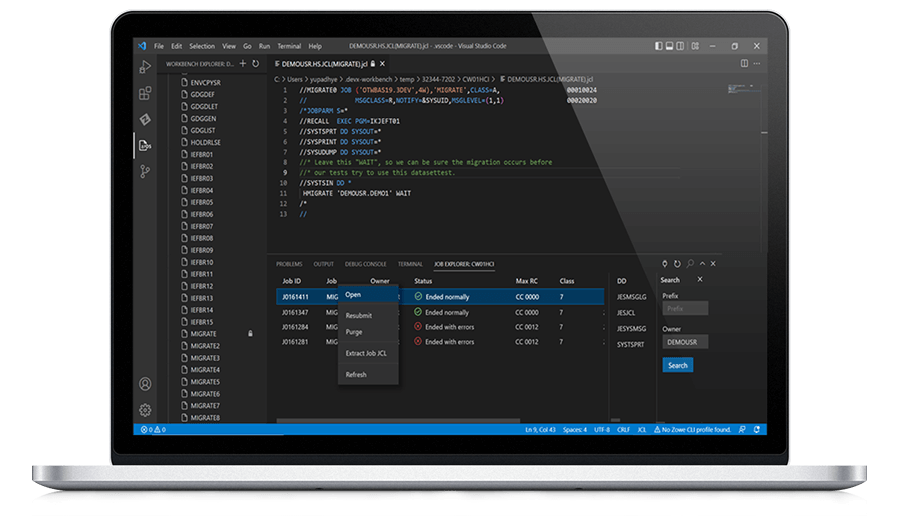The image size is (900, 516).
Task: Click the horizontal scrollbar in Job Explorer
Action: [x=400, y=421]
